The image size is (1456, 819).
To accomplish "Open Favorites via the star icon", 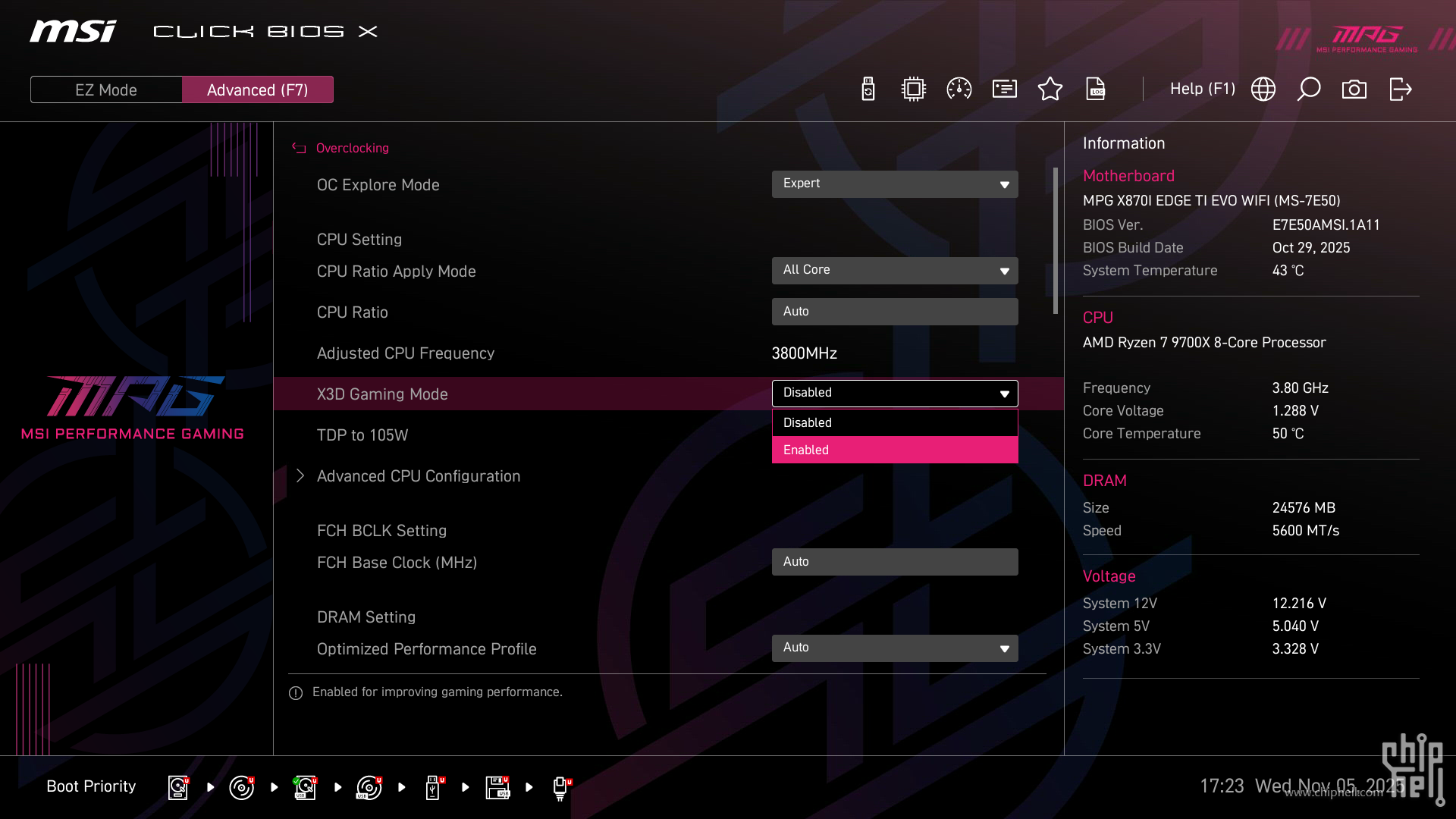I will point(1050,89).
